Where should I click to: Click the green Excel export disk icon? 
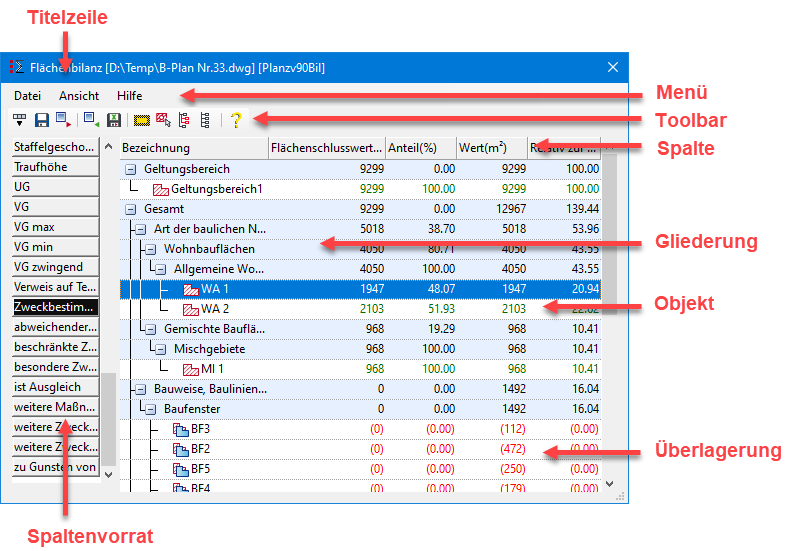[114, 120]
